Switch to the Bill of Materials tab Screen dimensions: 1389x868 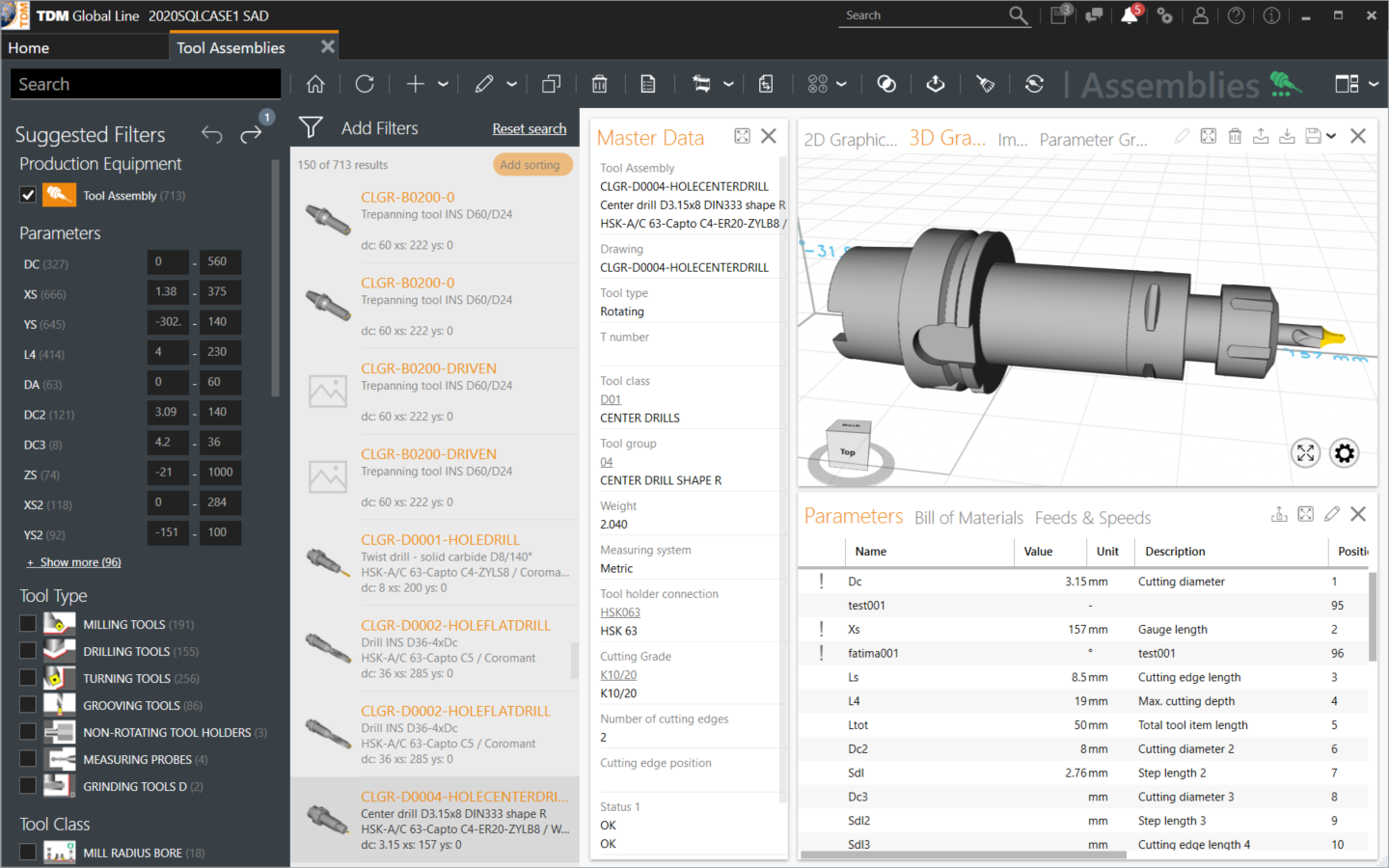(968, 518)
